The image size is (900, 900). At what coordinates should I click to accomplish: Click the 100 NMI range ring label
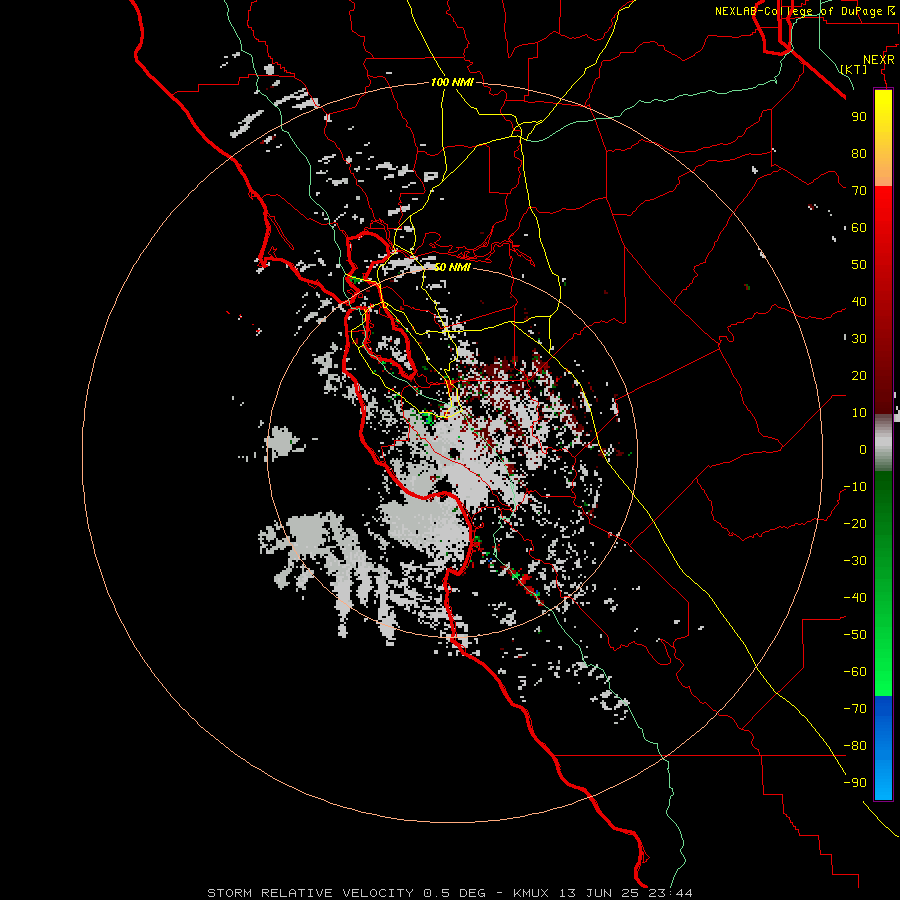452,82
